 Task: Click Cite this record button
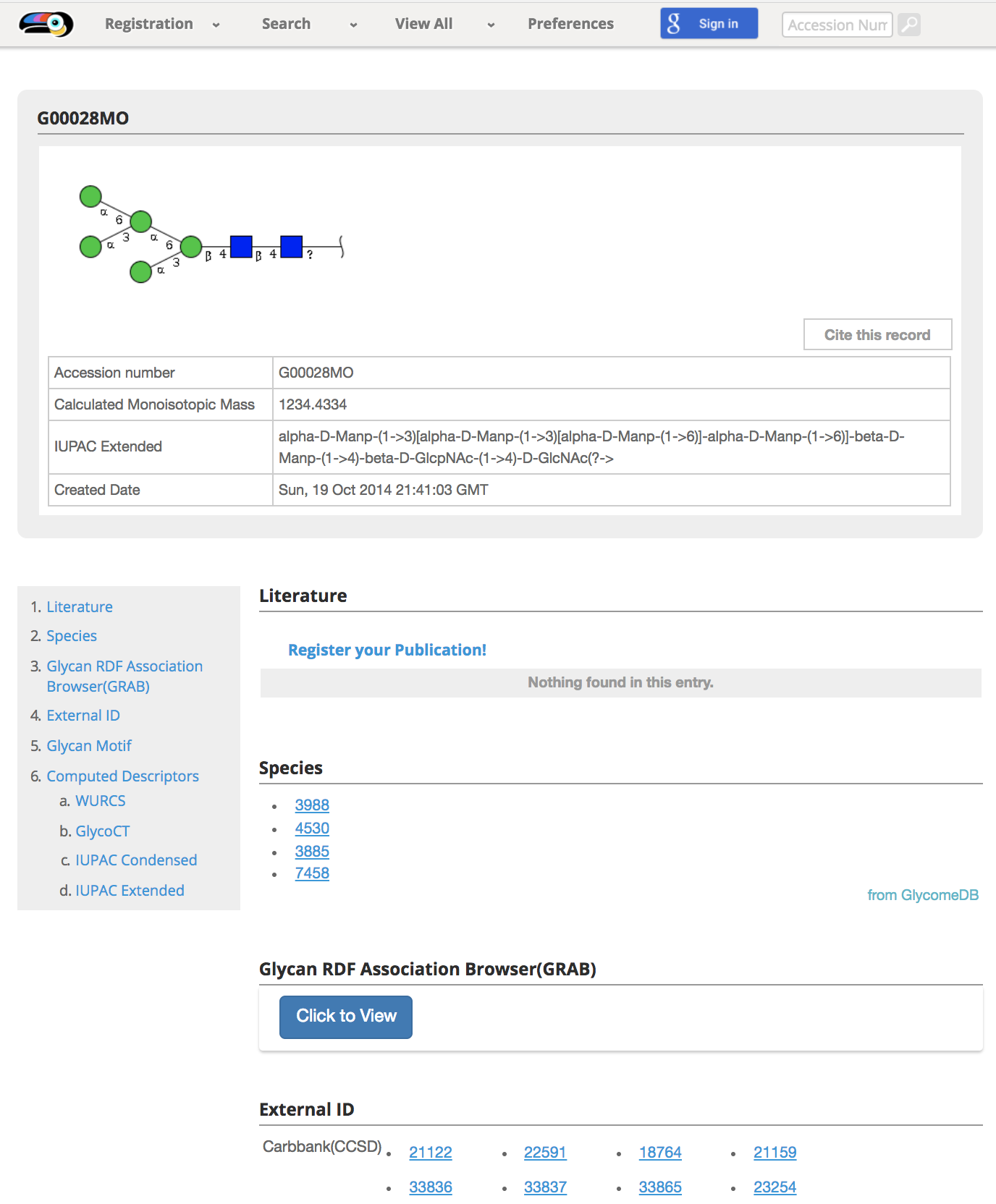(877, 335)
